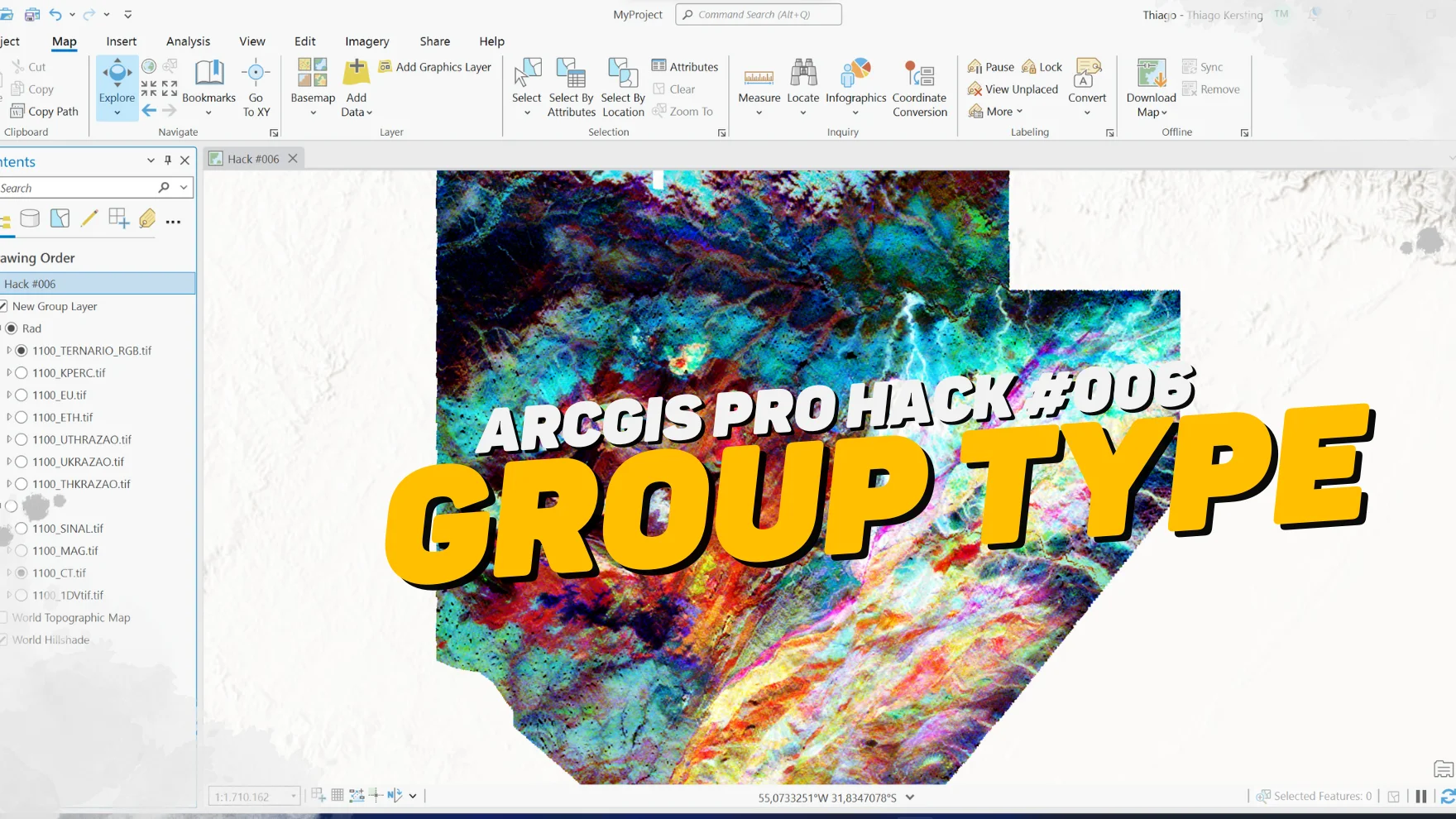Screen dimensions: 1456x819
Task: Click Select By Attributes
Action: click(571, 86)
